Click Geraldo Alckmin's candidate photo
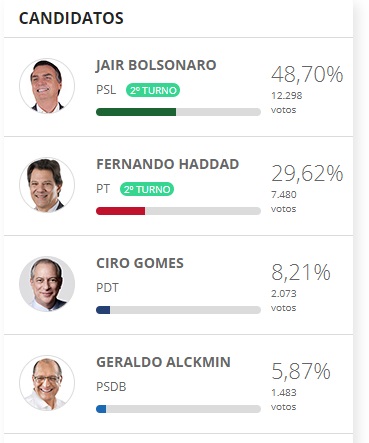The image size is (369, 443). tap(47, 383)
